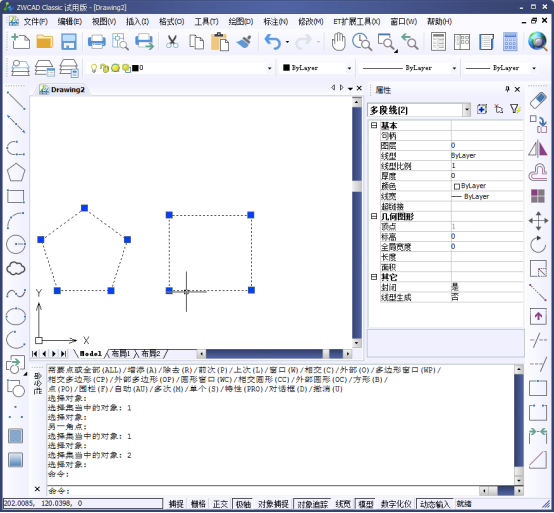Open the ByLayer color control swatch

(x=317, y=68)
